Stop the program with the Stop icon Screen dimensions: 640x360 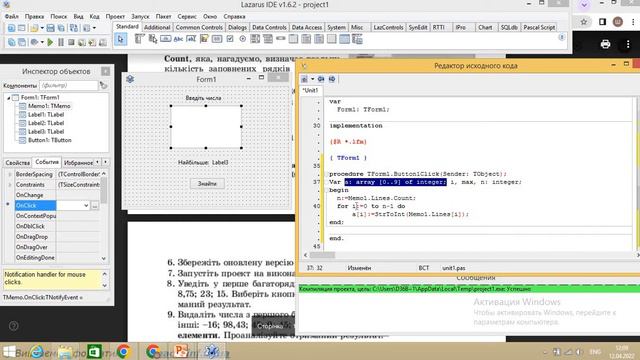71,42
